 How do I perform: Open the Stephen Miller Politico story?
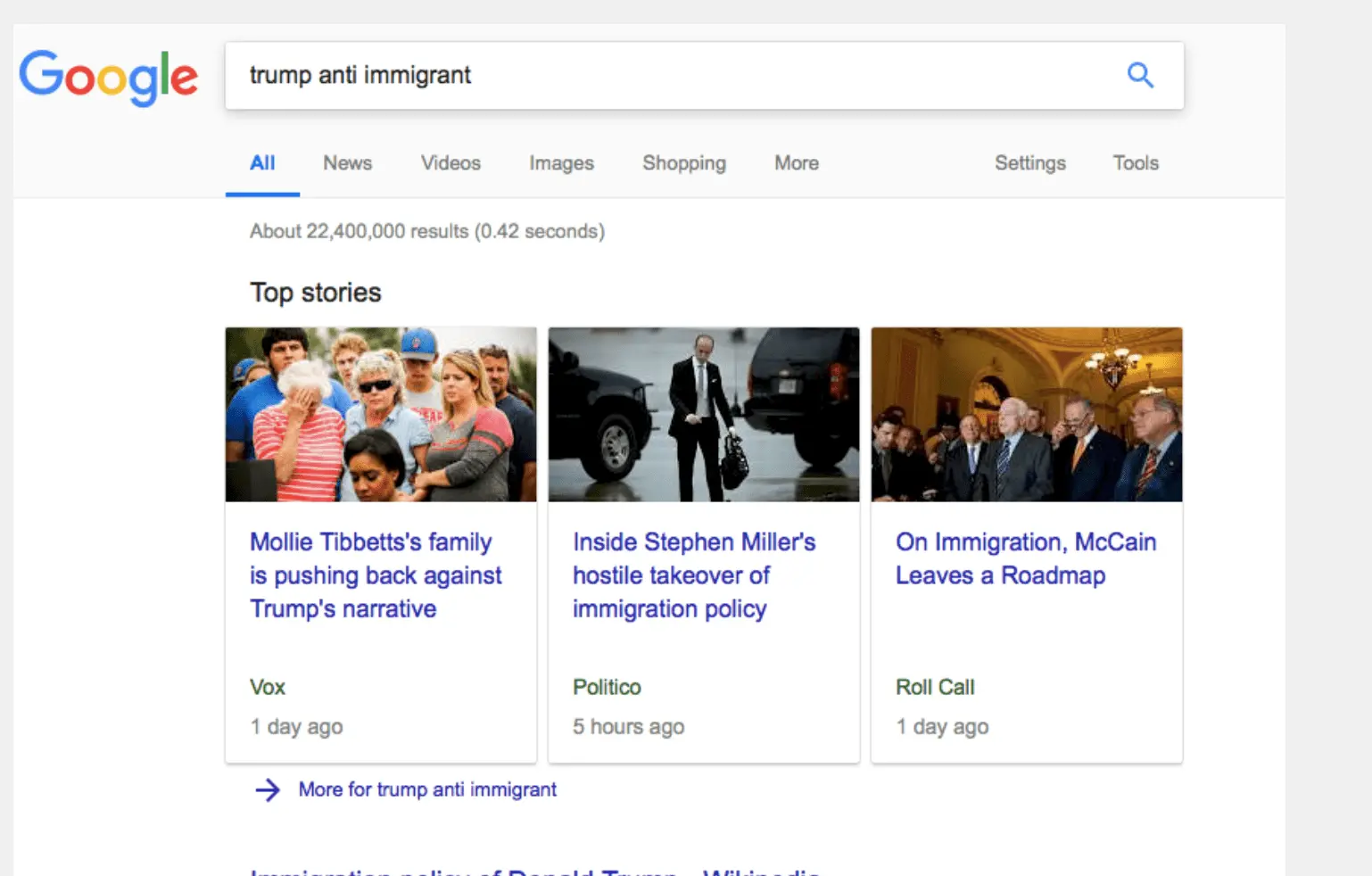click(x=694, y=574)
